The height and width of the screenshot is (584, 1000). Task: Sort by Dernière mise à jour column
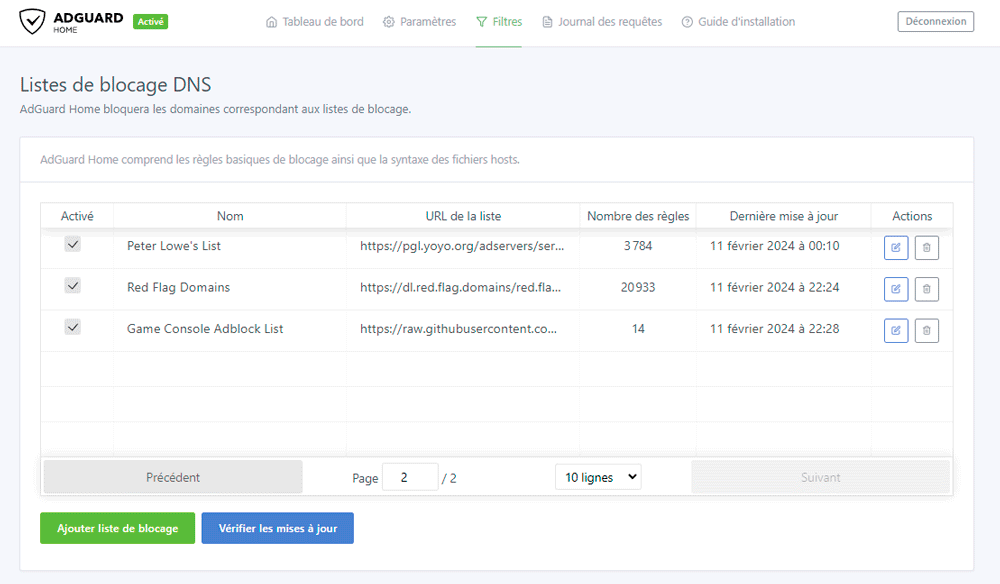(x=784, y=216)
